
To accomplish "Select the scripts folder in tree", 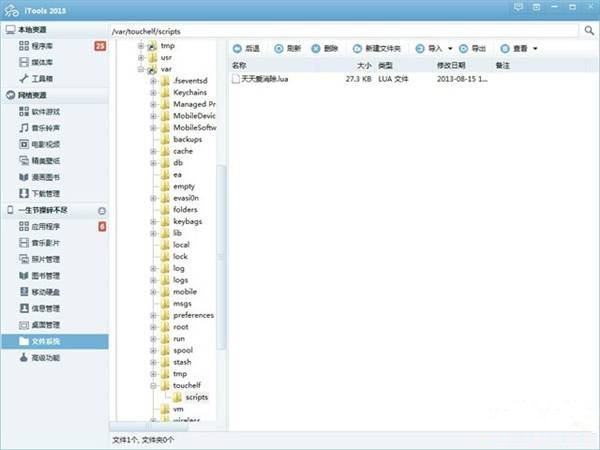I will coord(196,397).
